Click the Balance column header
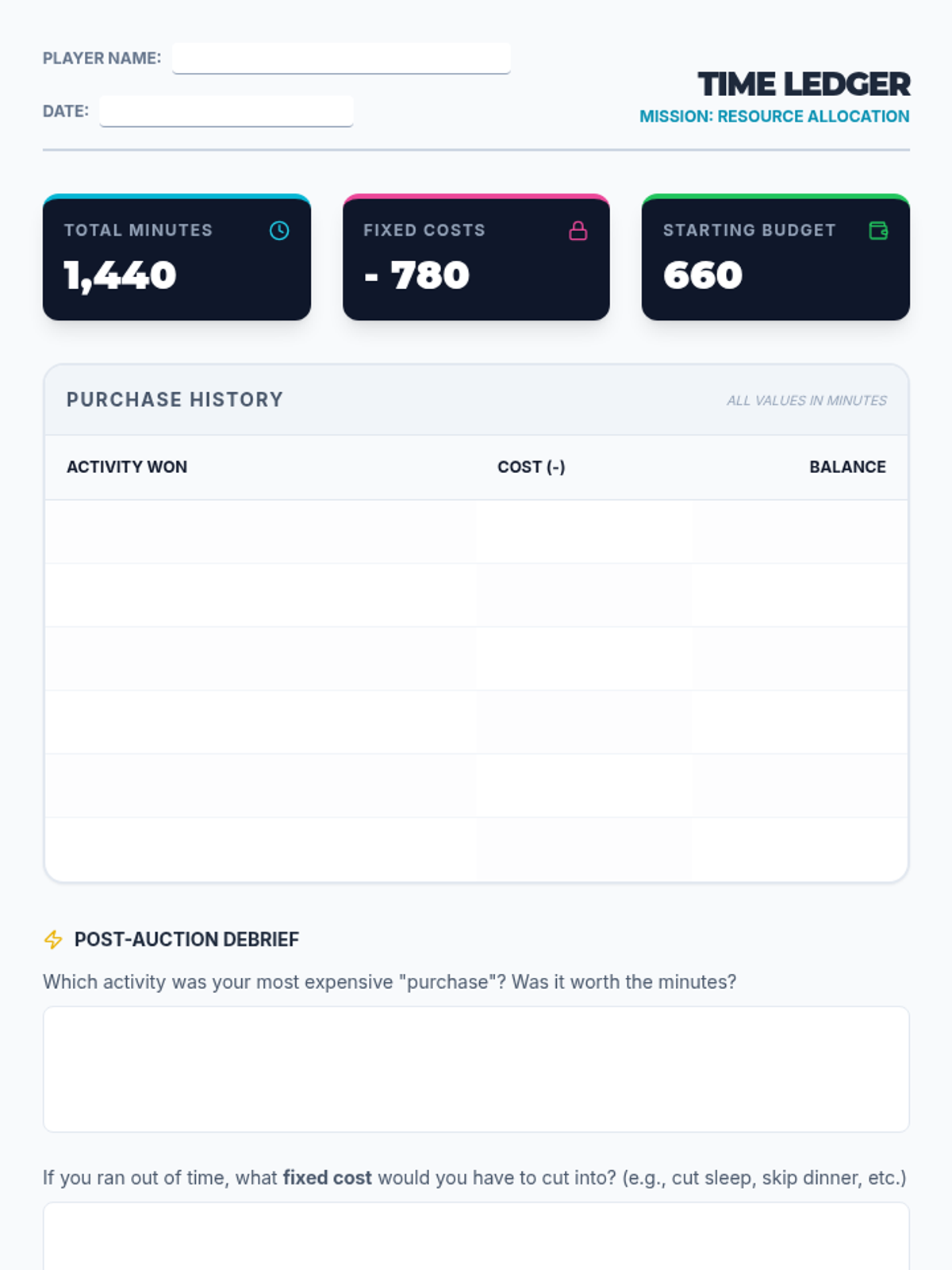This screenshot has width=952, height=1270. coord(847,467)
